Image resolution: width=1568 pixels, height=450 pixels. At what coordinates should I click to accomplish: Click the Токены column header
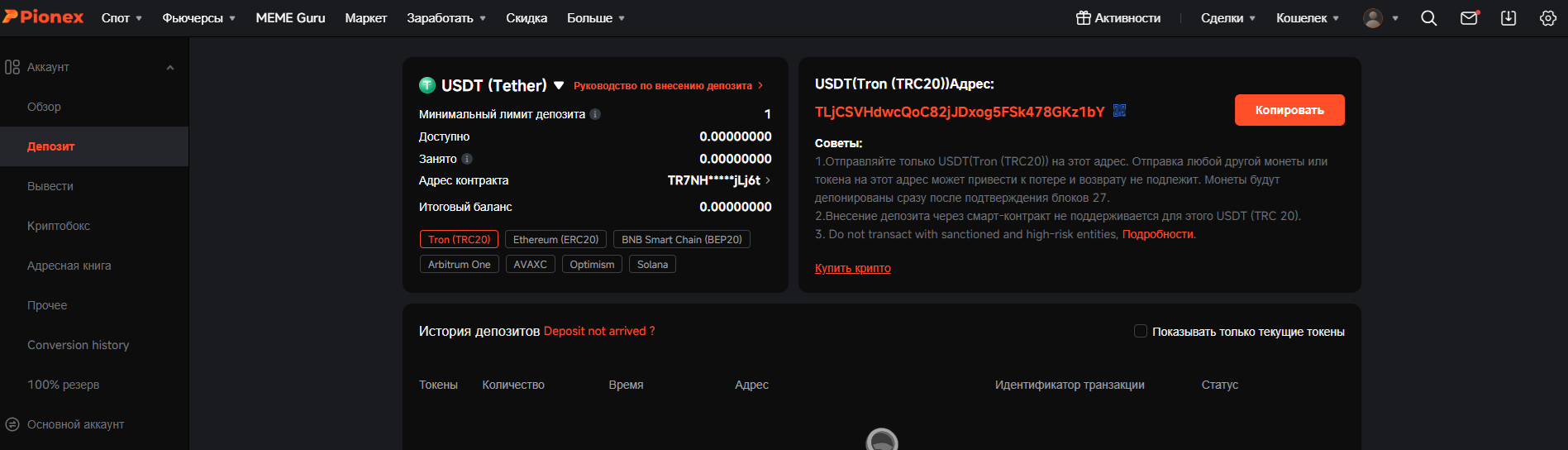438,385
